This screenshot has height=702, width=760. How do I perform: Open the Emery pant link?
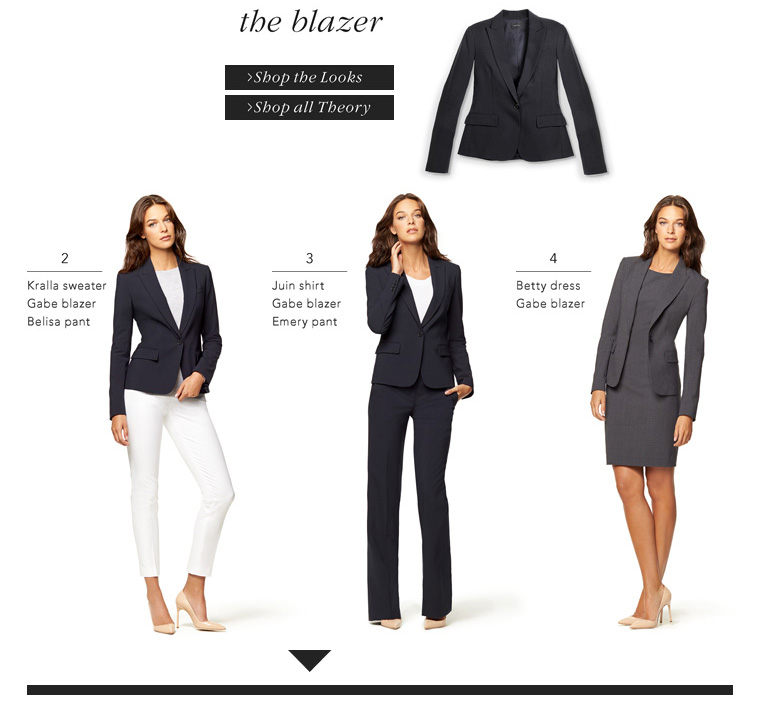[304, 321]
